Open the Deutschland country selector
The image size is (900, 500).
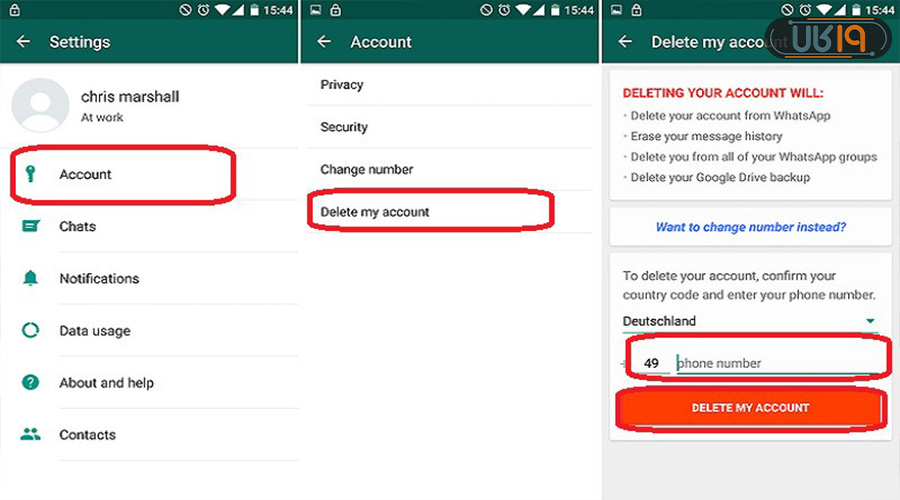click(750, 321)
